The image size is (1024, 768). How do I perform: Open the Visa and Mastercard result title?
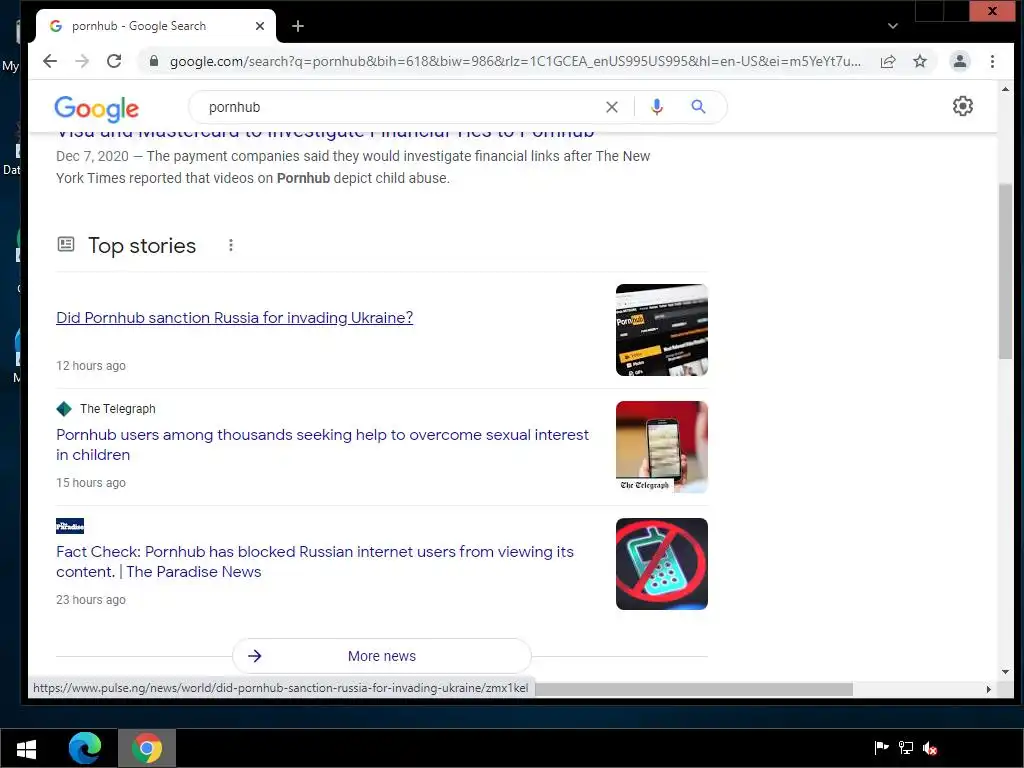point(325,135)
